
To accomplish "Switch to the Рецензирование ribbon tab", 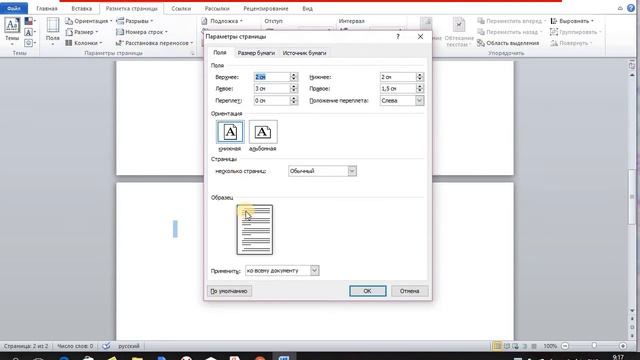I will [265, 8].
